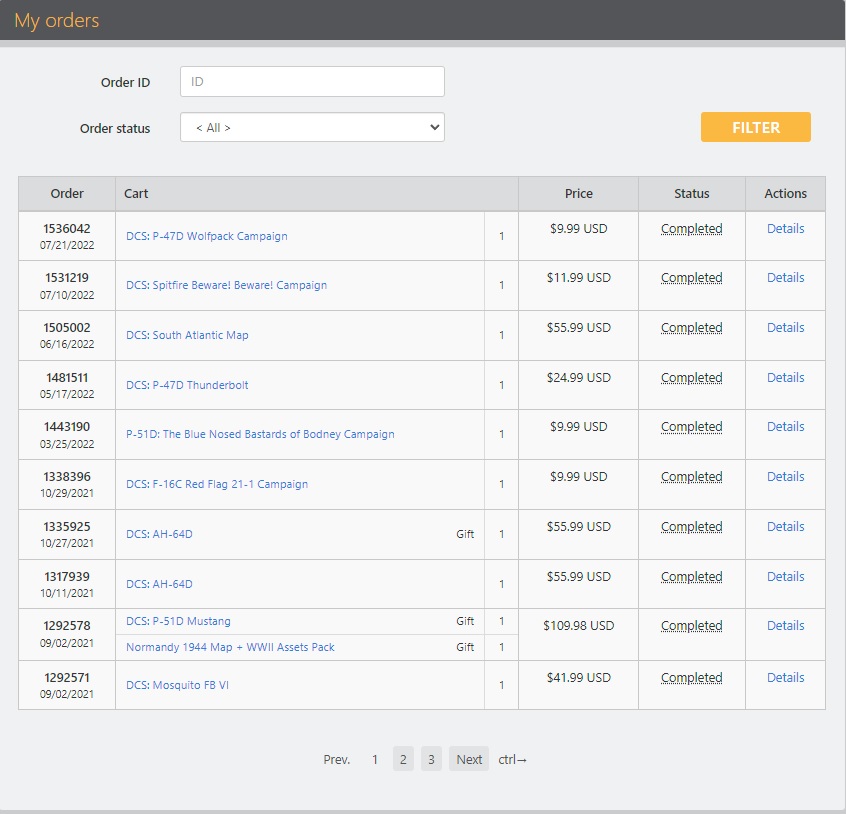Open DCS: P-51D Mustang link
Image resolution: width=846 pixels, height=814 pixels.
[178, 621]
